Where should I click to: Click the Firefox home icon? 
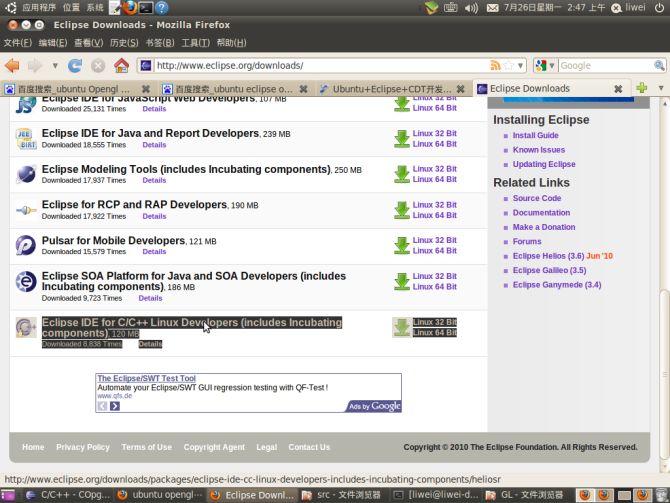121,66
